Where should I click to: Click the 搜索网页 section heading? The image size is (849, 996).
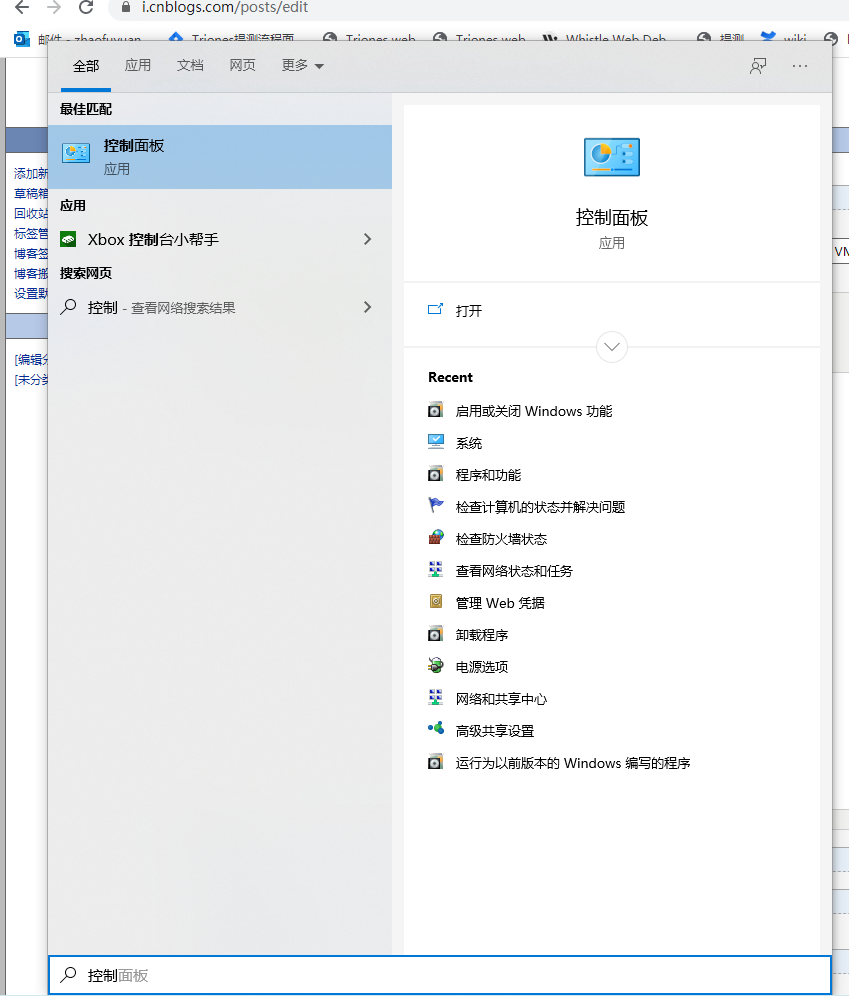click(x=86, y=273)
